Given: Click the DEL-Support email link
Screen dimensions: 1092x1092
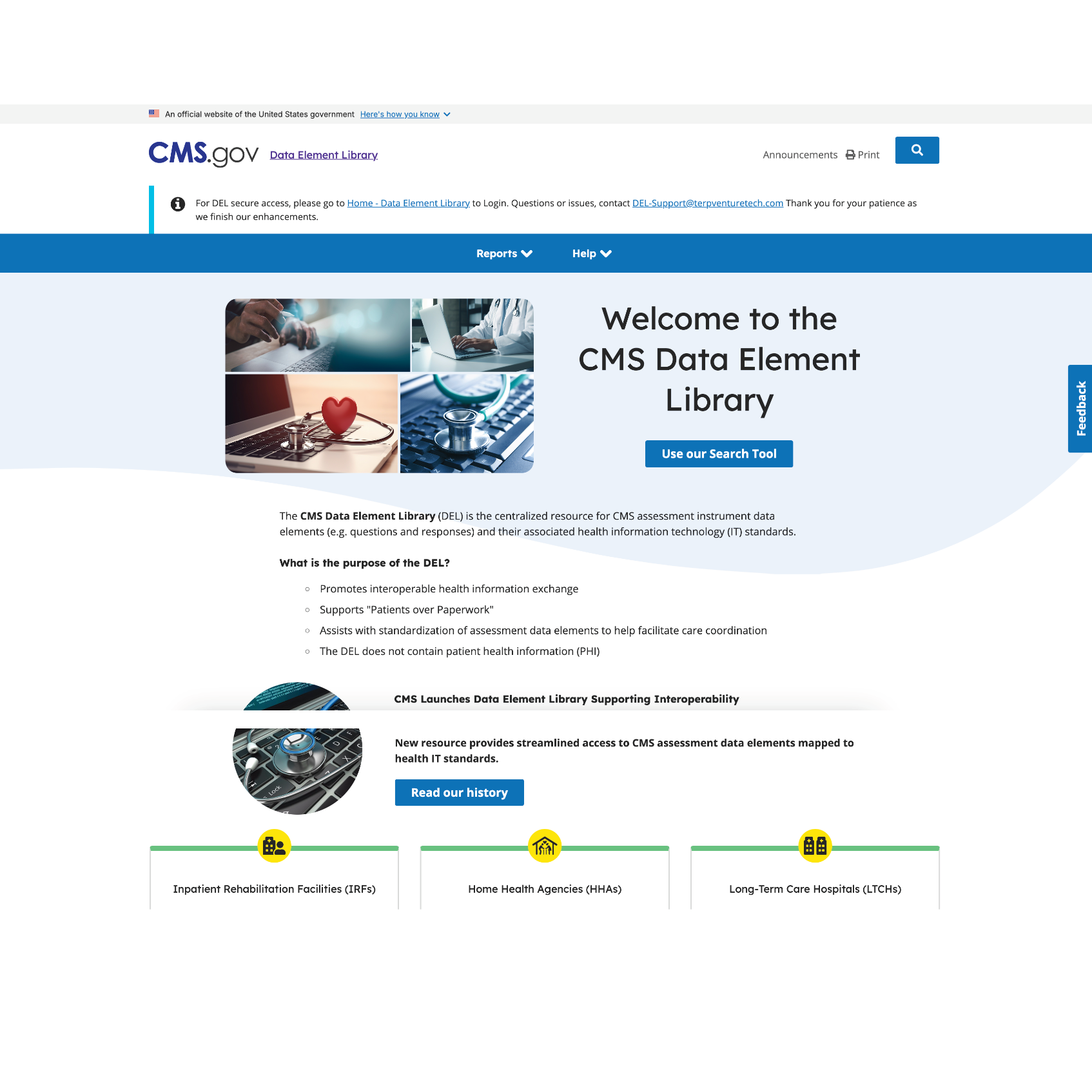Looking at the screenshot, I should point(708,203).
